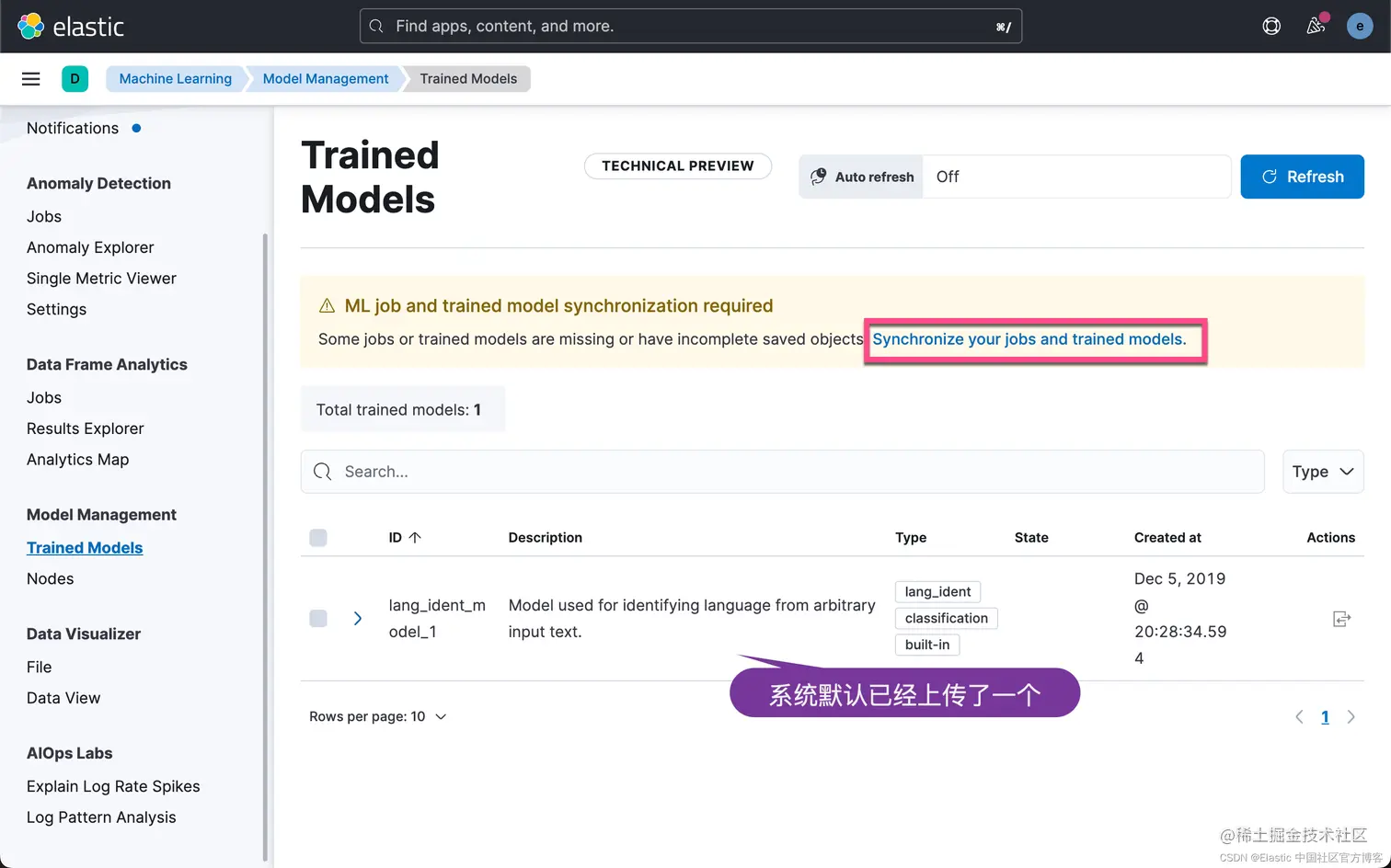
Task: Open the Rows per page dropdown
Action: coord(378,716)
